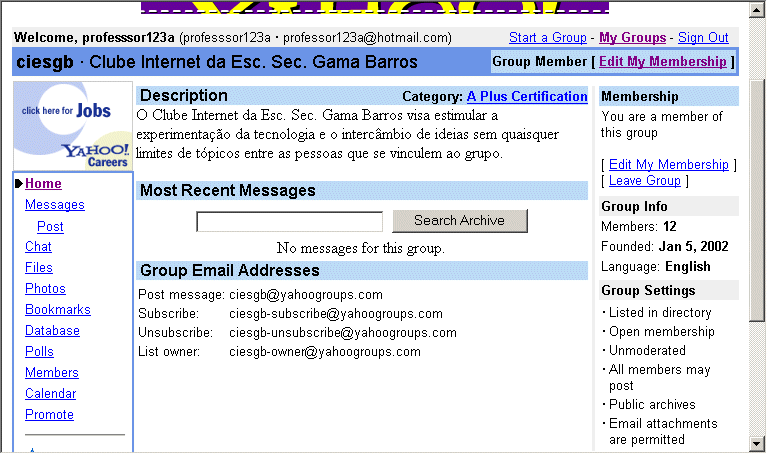The image size is (767, 454).
Task: Click the Start a Group link
Action: click(547, 38)
